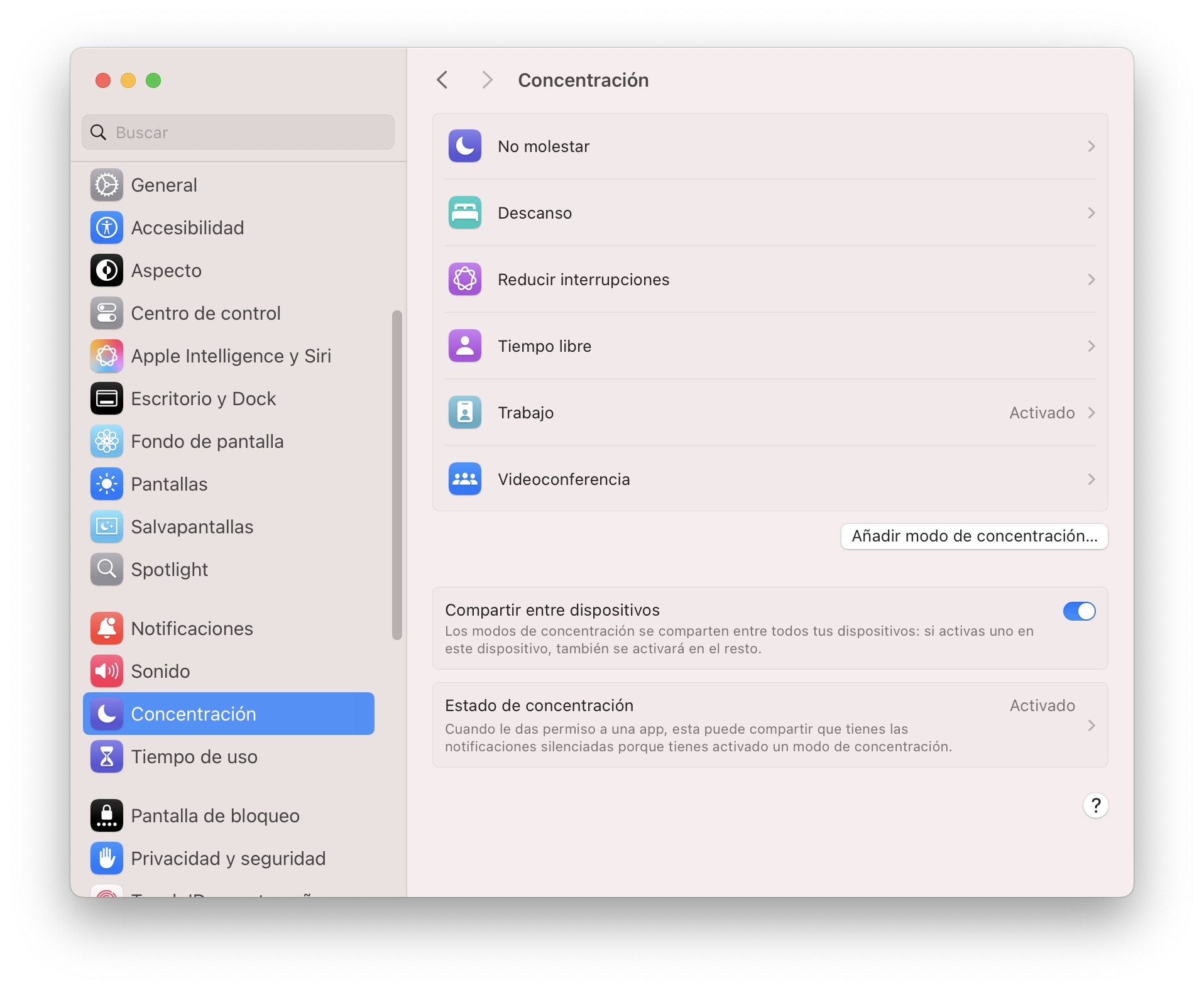Click Activado status in Estado de concentración
1204x990 pixels.
pyautogui.click(x=1042, y=705)
